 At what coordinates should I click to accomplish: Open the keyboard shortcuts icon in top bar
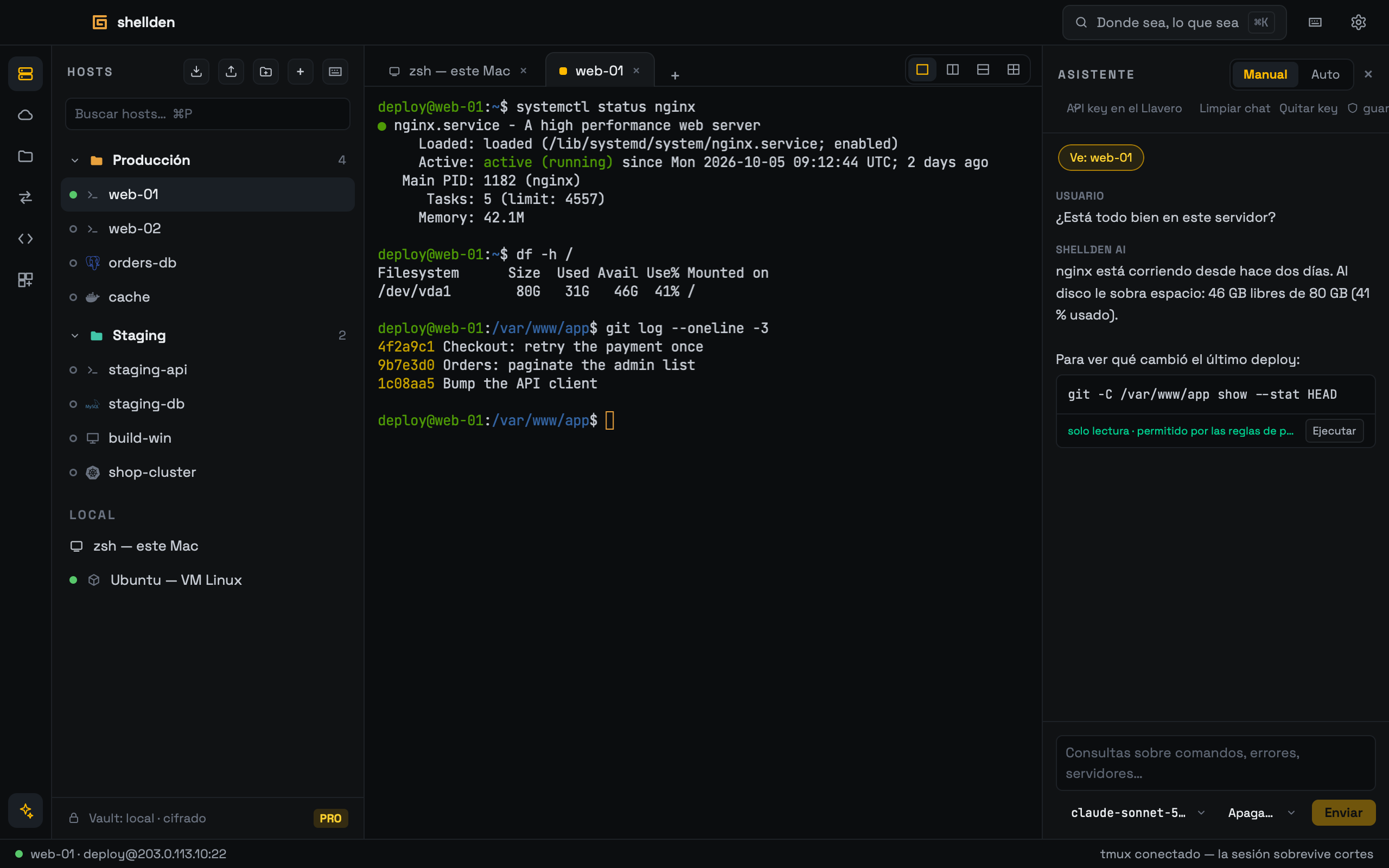click(1315, 22)
